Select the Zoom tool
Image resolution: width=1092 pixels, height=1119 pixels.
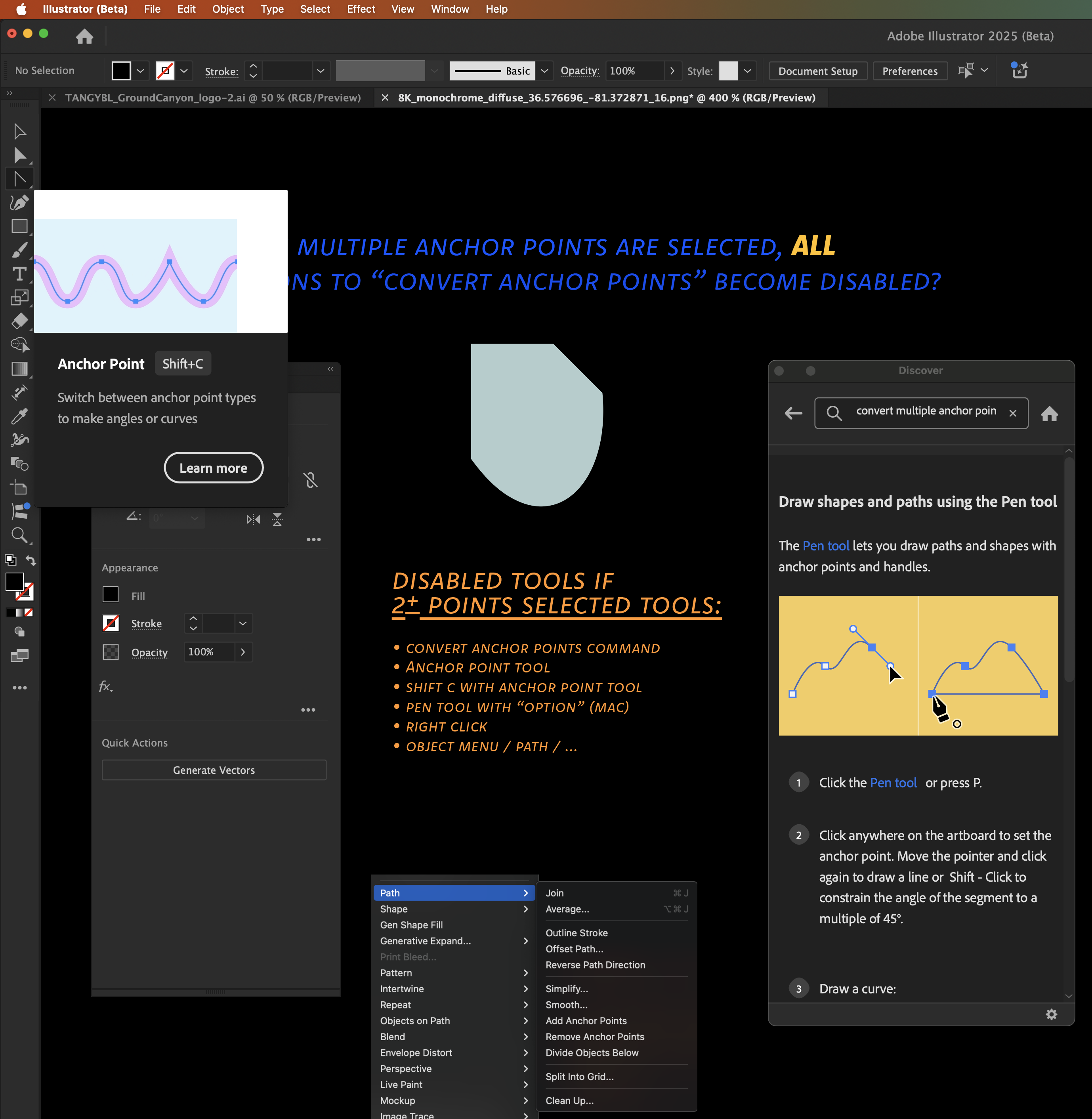(x=19, y=535)
